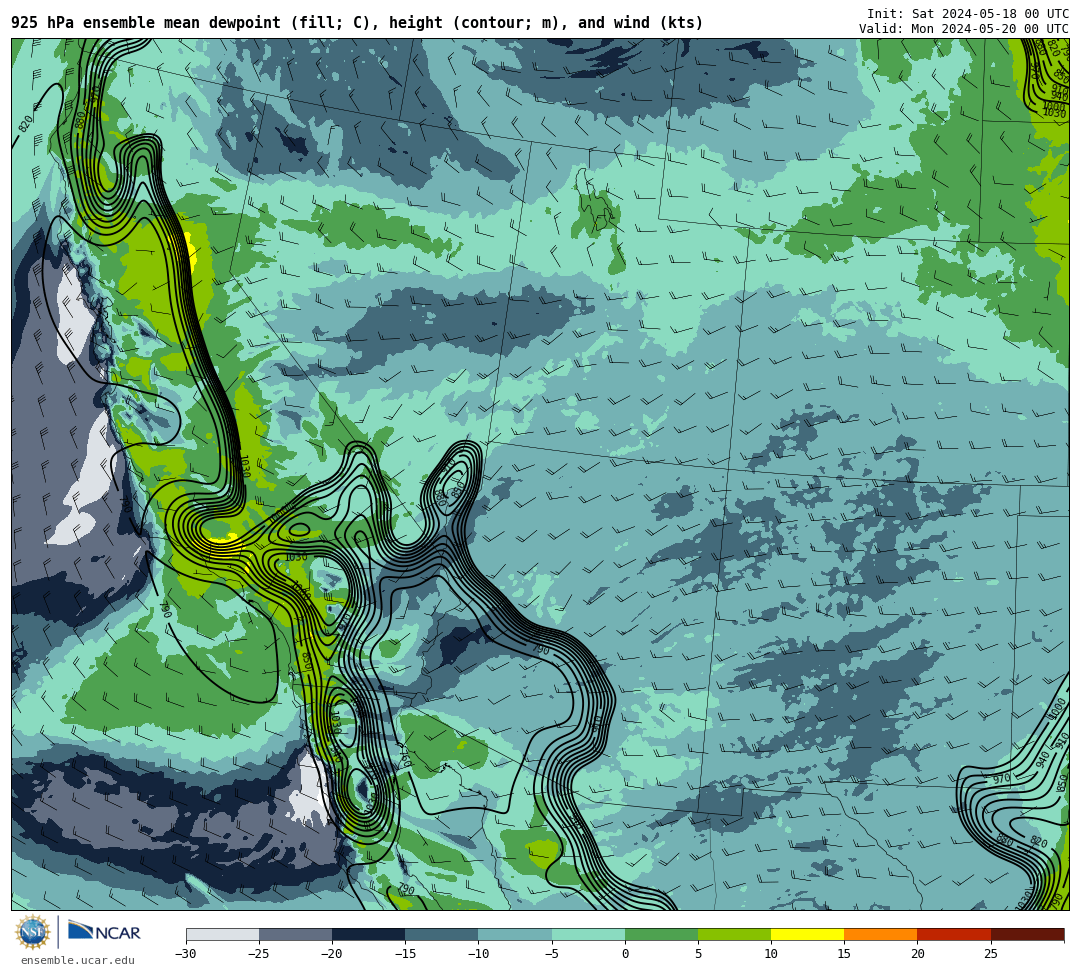Select the dark brown above-25 swatch
Image resolution: width=1080 pixels, height=973 pixels.
pos(1028,934)
